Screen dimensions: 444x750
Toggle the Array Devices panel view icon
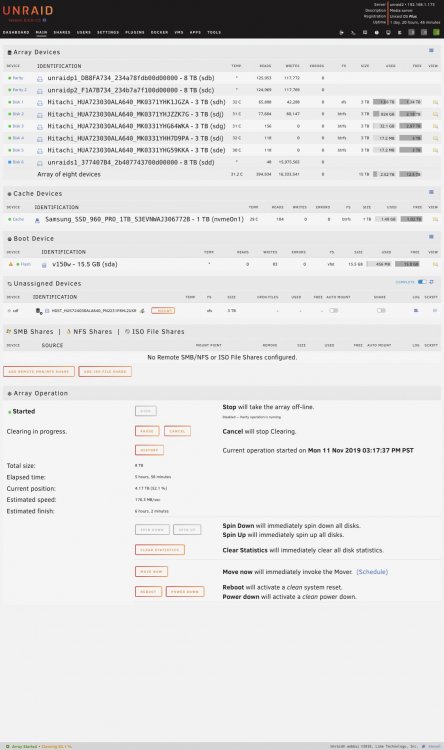(431, 50)
